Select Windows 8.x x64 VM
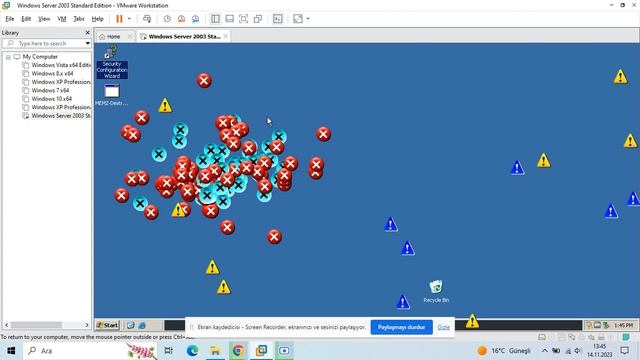This screenshot has height=360, width=640. click(x=52, y=73)
